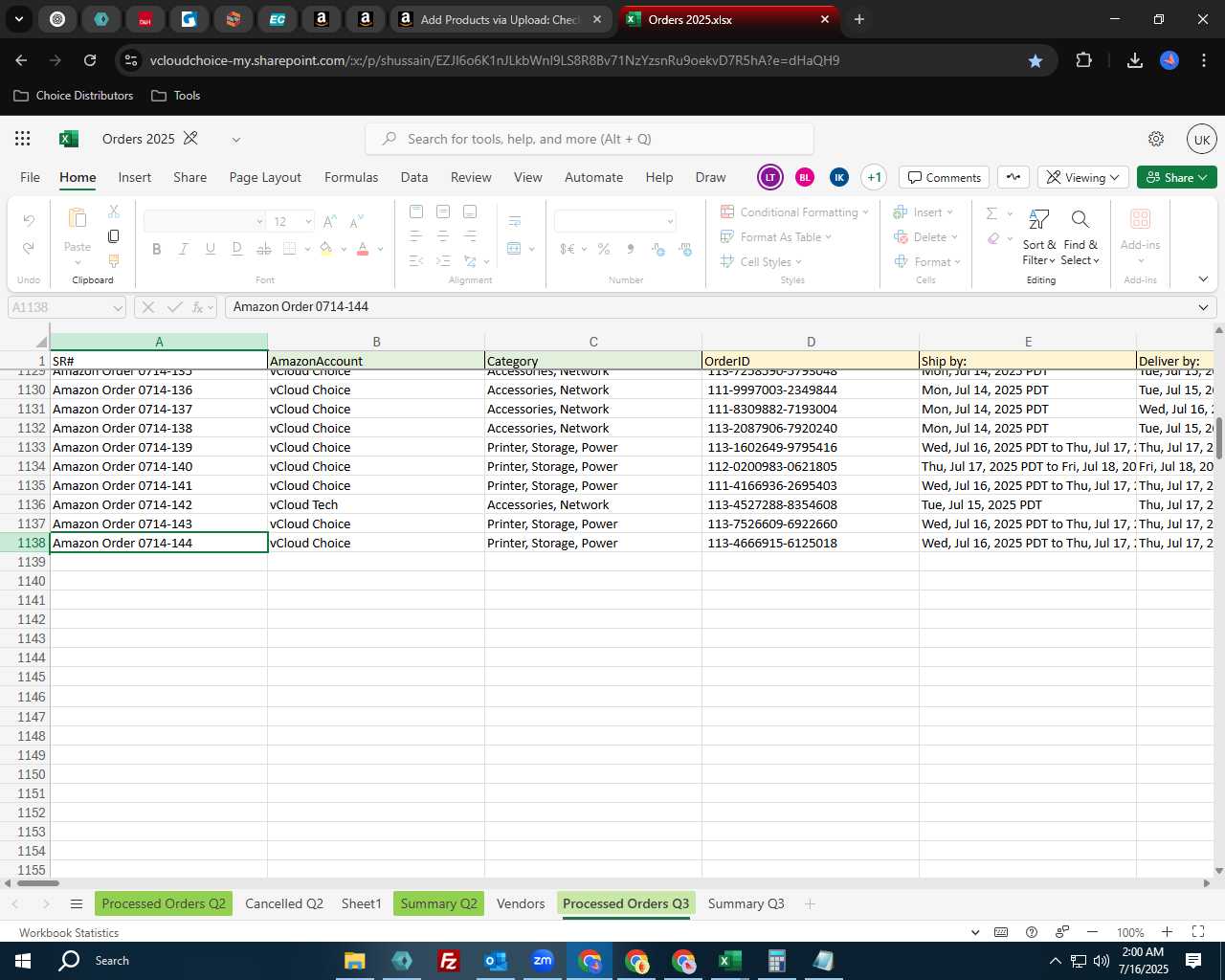Image resolution: width=1225 pixels, height=980 pixels.
Task: Expand the formula bar chevron
Action: click(1203, 307)
